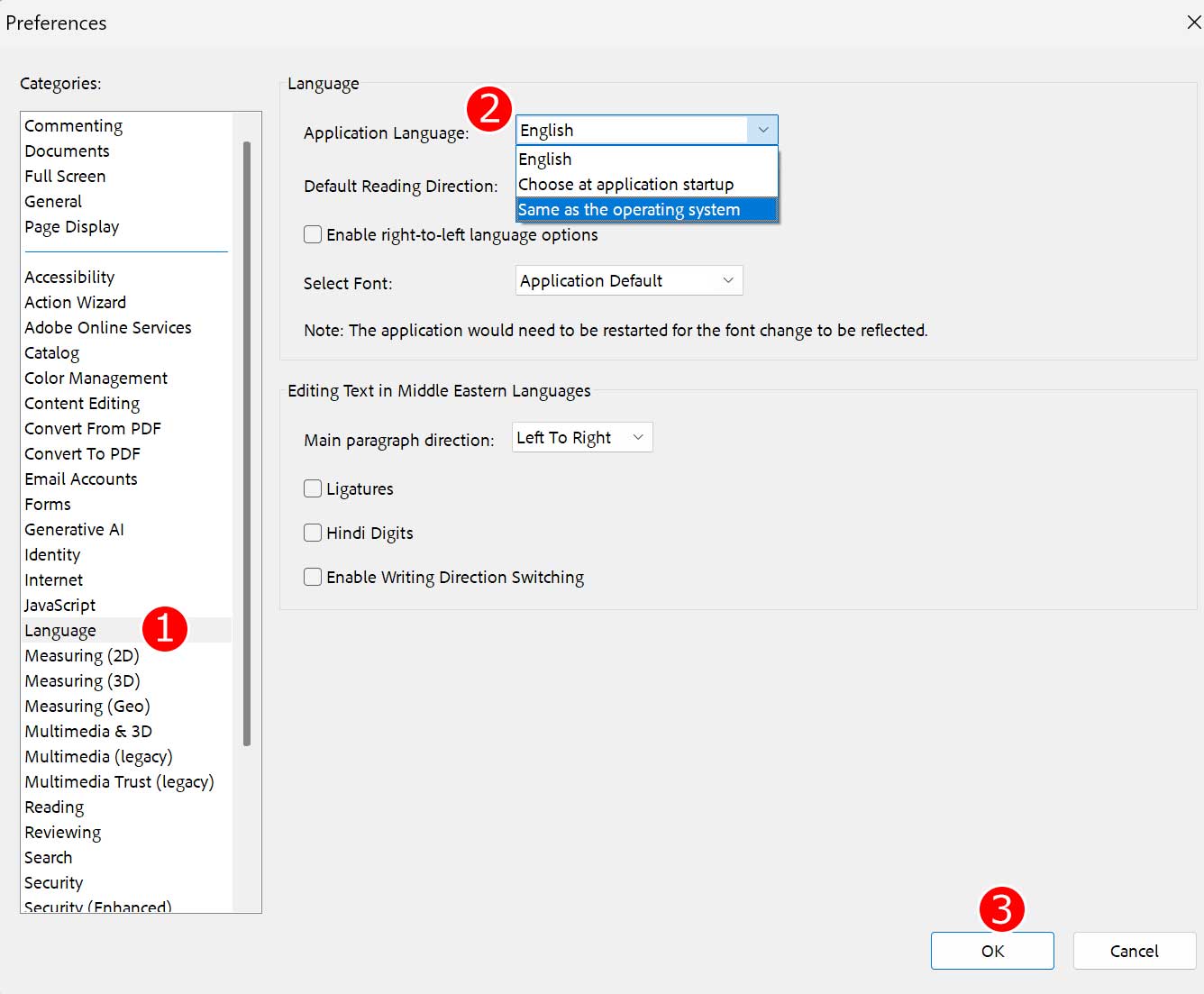Select Internet category
Image resolution: width=1204 pixels, height=994 pixels.
pos(54,580)
